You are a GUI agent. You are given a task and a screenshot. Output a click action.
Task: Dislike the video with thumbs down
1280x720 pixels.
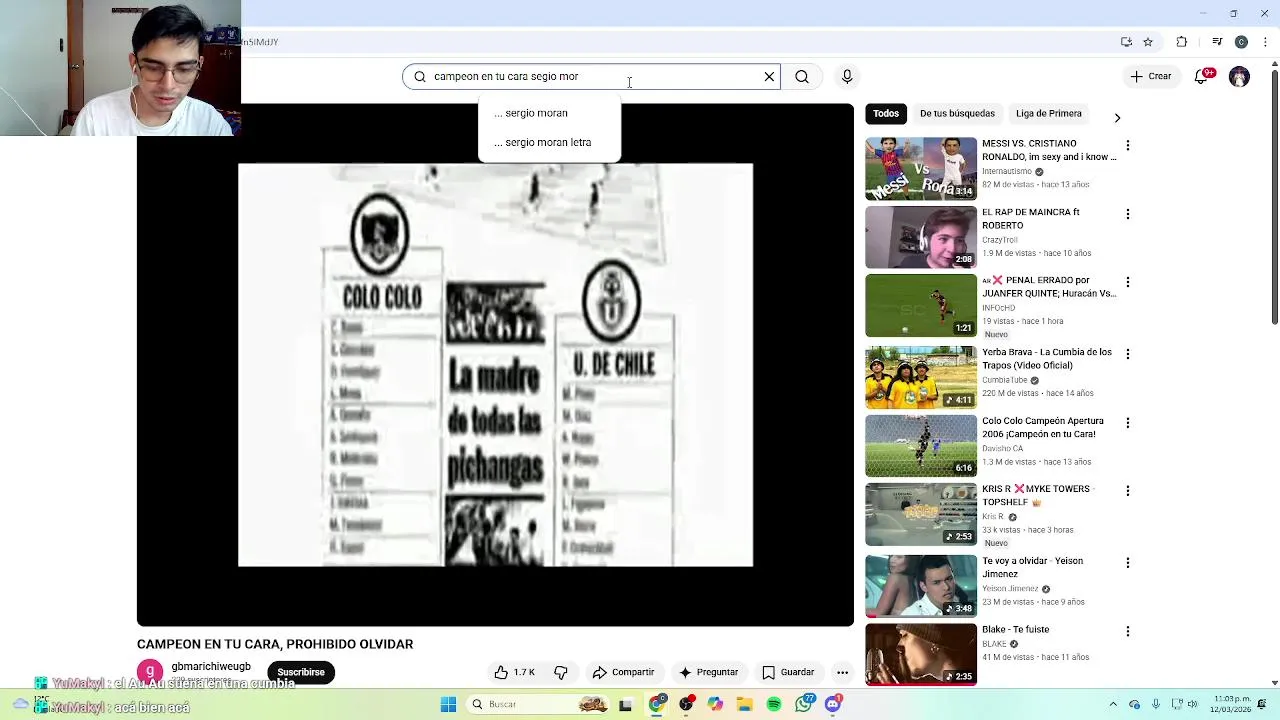click(x=561, y=672)
